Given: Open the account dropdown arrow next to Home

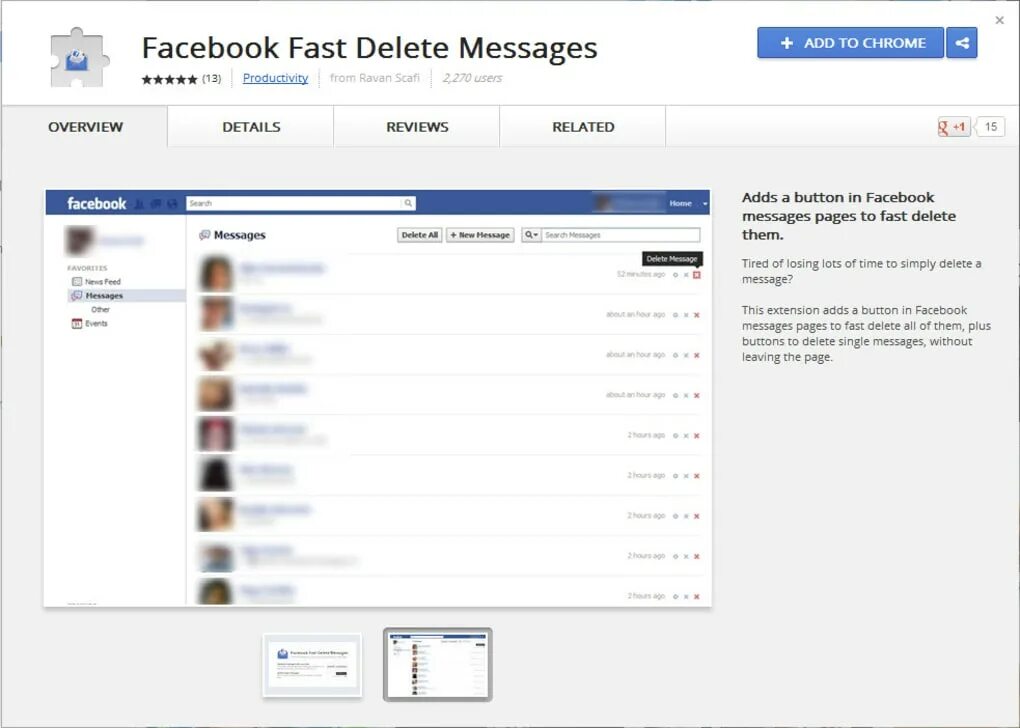Looking at the screenshot, I should (705, 204).
